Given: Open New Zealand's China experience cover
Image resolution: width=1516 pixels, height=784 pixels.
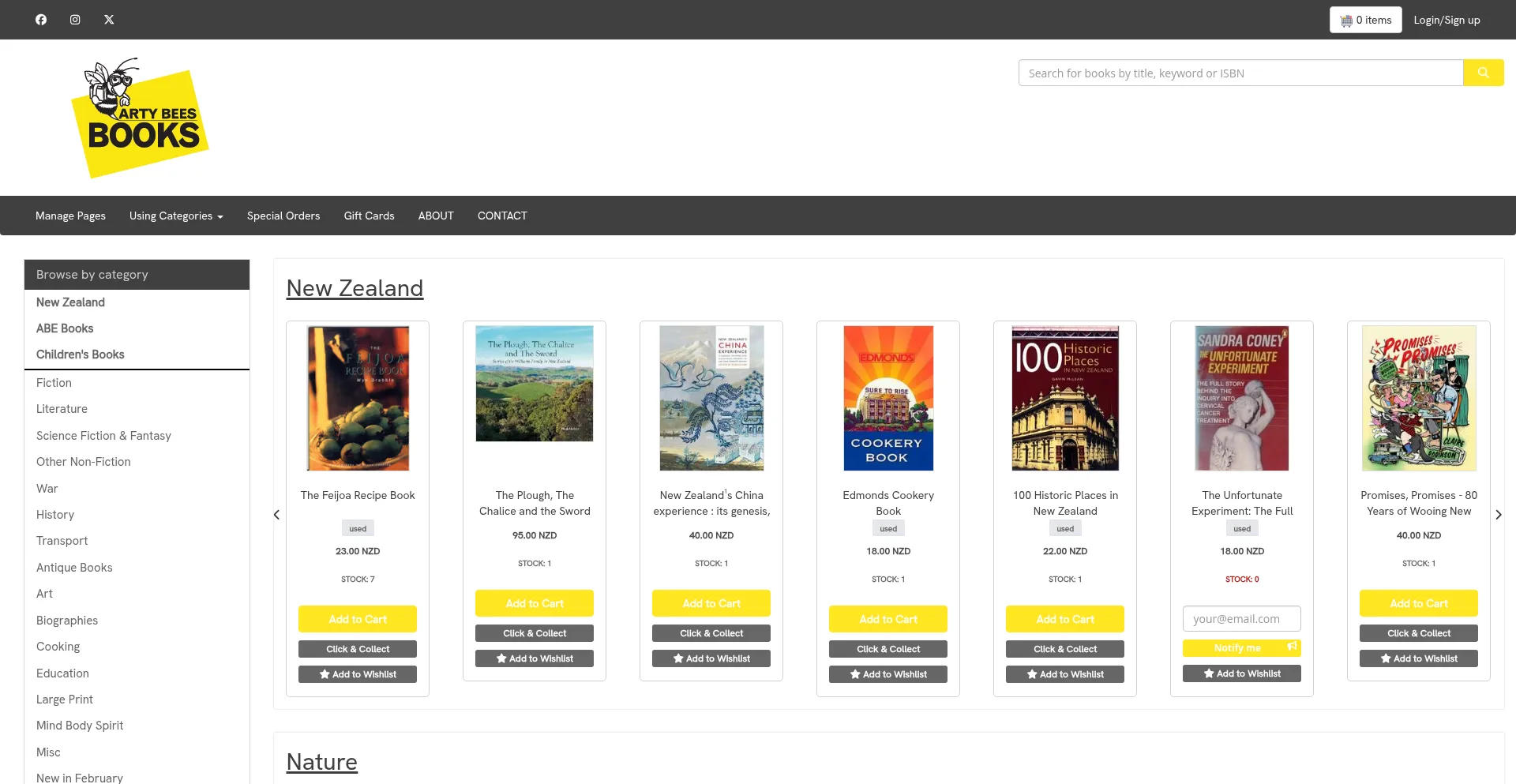Looking at the screenshot, I should (x=711, y=398).
